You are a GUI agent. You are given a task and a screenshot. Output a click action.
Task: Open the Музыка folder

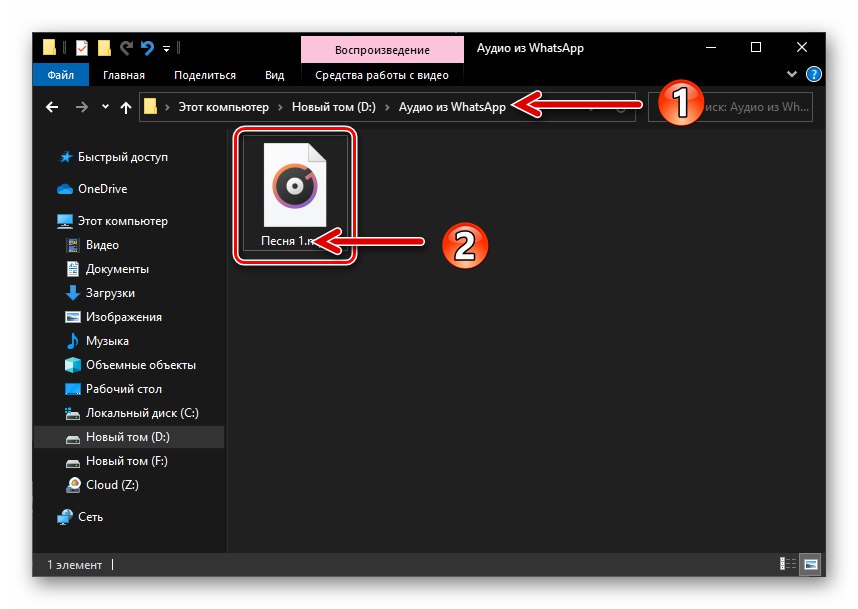(x=107, y=341)
